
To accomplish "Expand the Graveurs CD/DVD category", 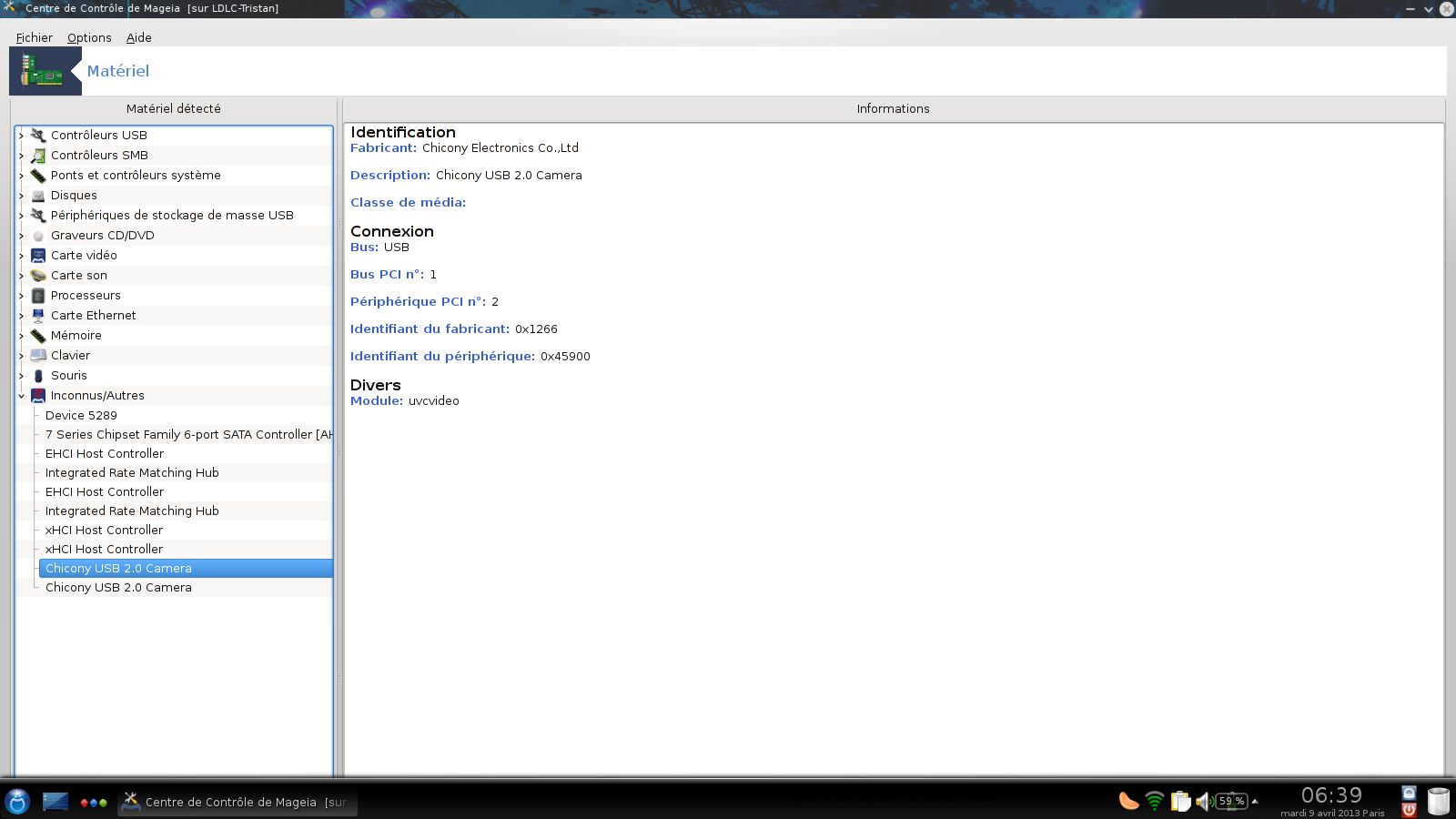I will point(21,236).
